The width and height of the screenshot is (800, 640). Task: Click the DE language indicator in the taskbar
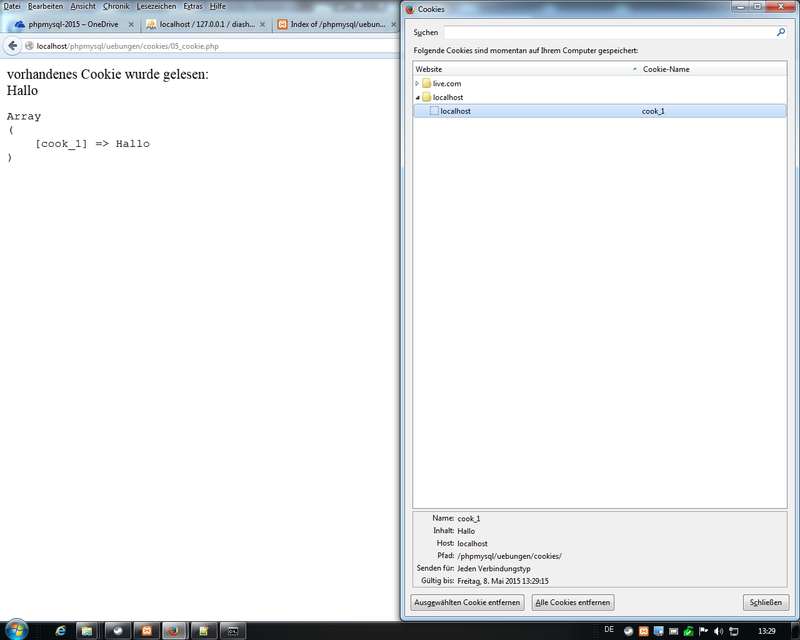click(609, 630)
